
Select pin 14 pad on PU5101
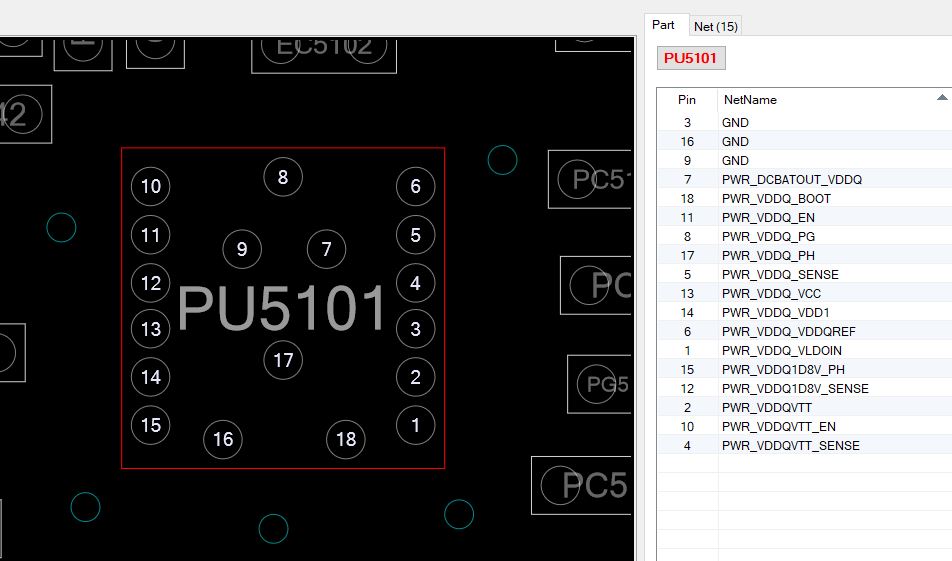click(x=151, y=377)
